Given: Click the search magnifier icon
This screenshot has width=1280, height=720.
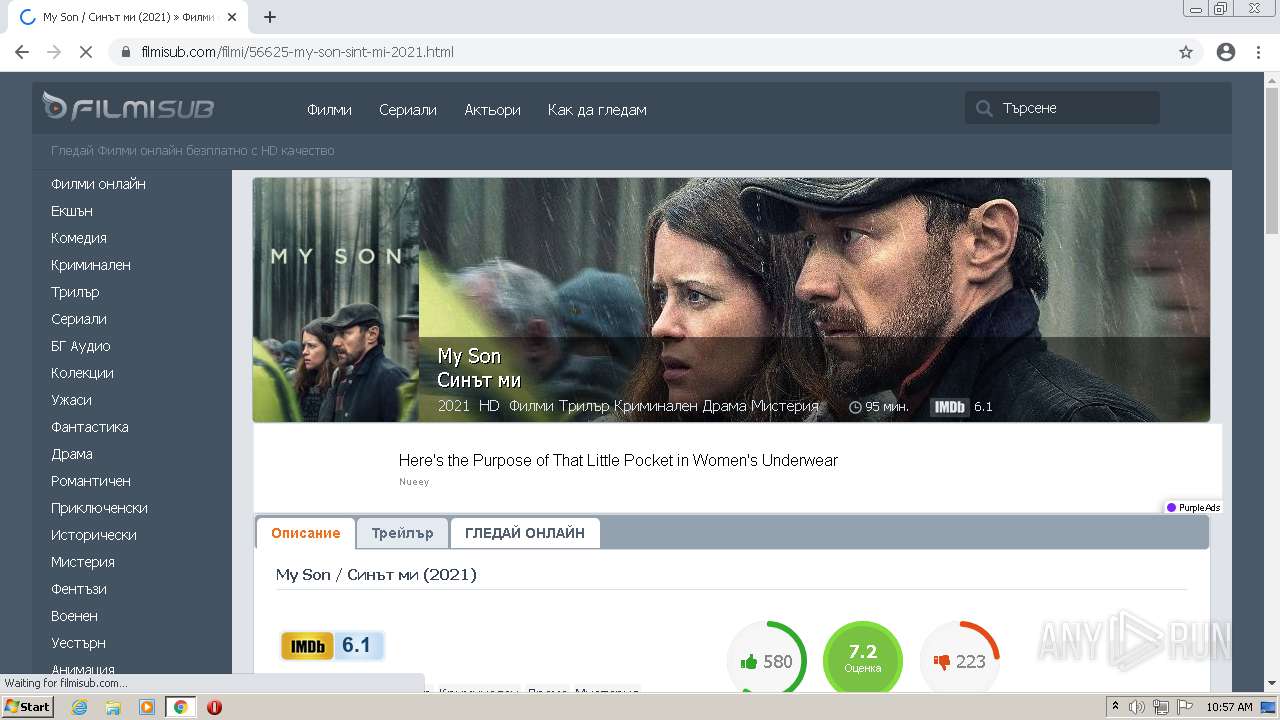Looking at the screenshot, I should [984, 108].
